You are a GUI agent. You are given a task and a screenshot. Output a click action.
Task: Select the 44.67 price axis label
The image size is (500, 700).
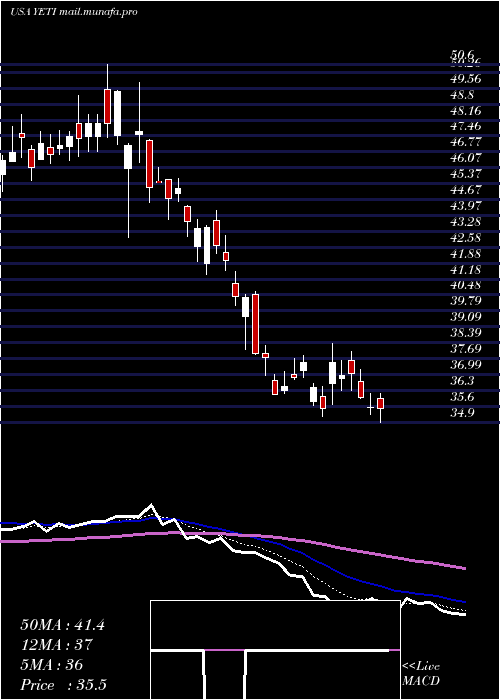pos(466,190)
